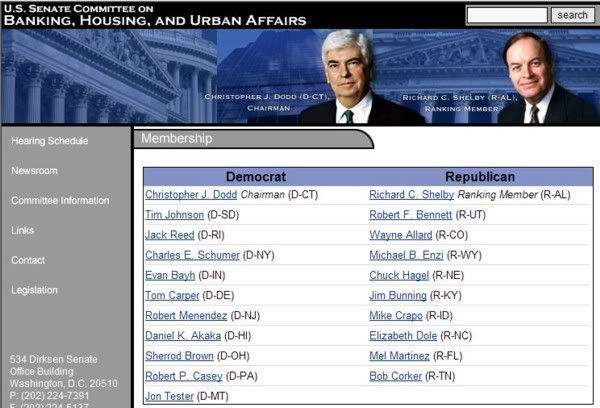Click the banner caption Richard C. Shelby (R-AL)
The width and height of the screenshot is (600, 408).
click(x=460, y=98)
